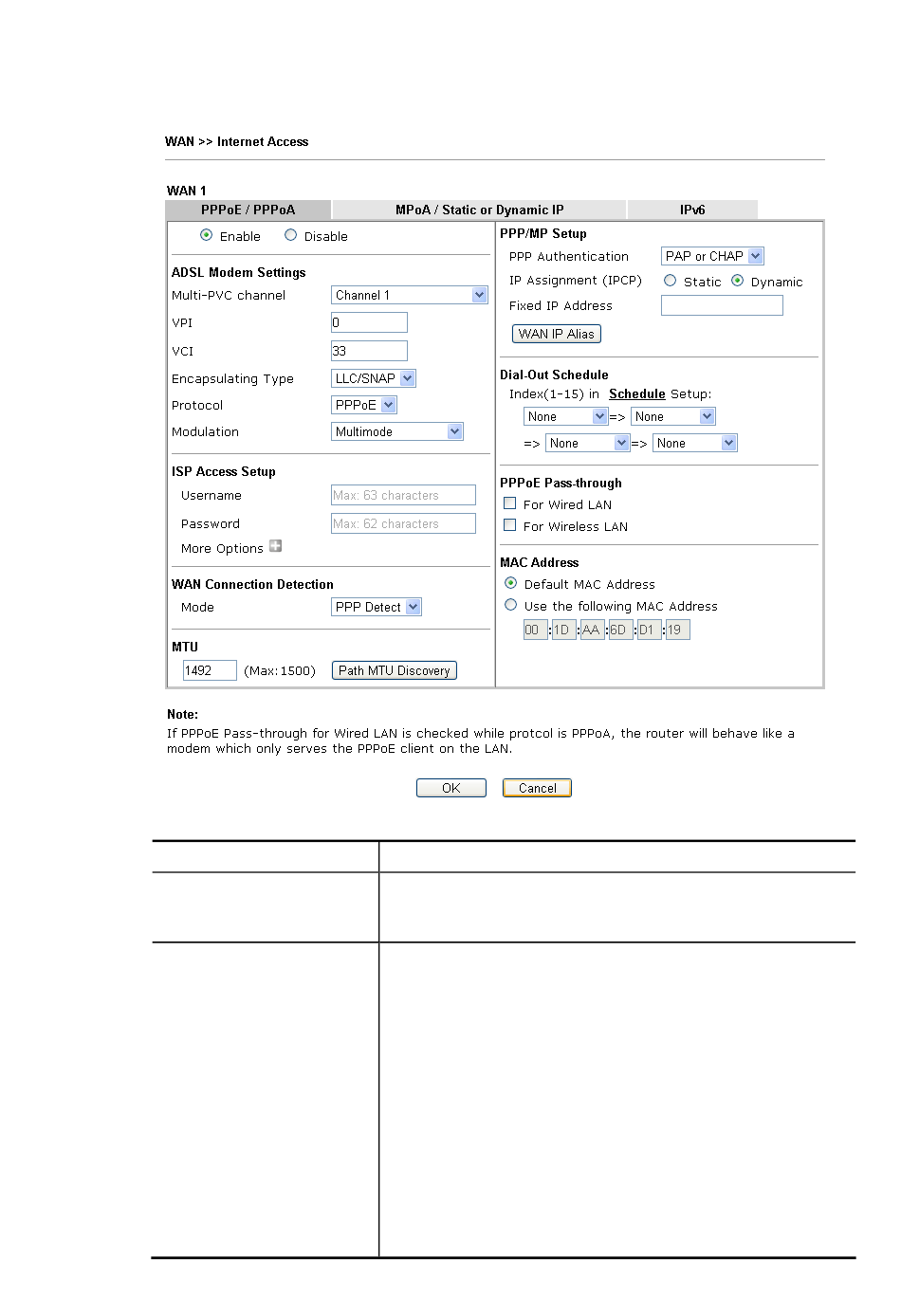Select Use the following MAC Address
Viewport: 901px width, 1316px height.
tap(511, 605)
